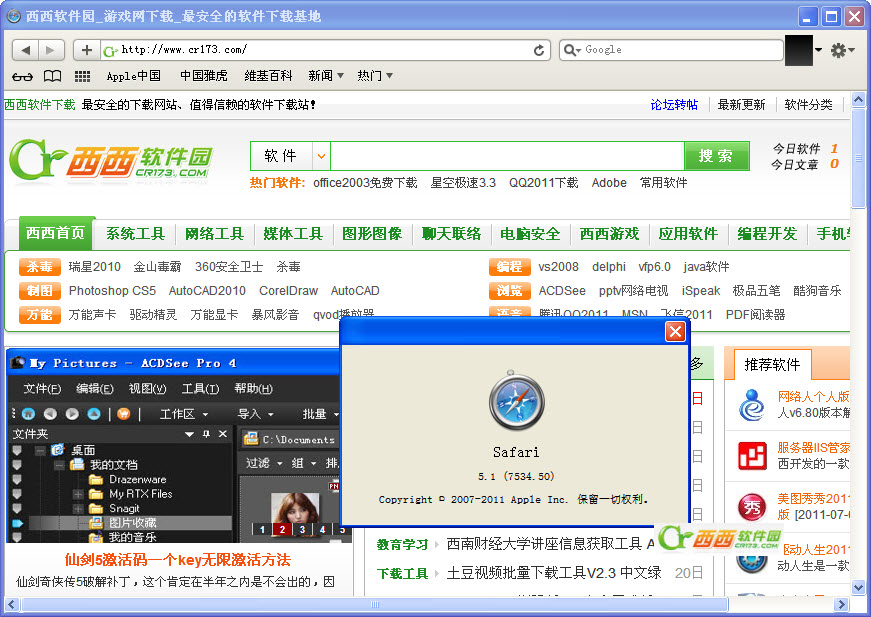Viewport: 871px width, 617px height.
Task: Select 图片收藏 folder in tree
Action: tap(132, 523)
